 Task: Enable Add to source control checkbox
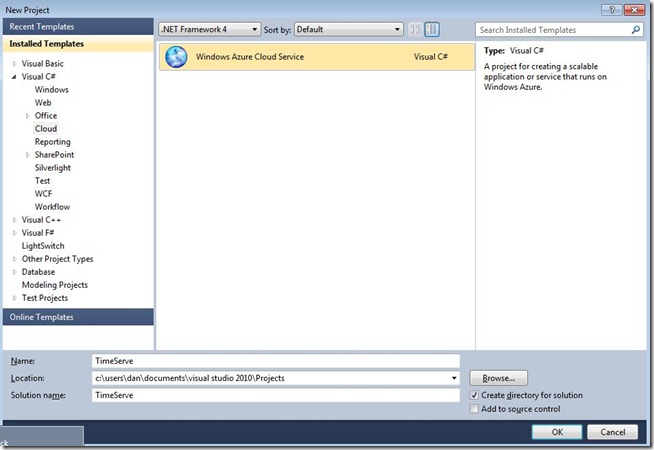pos(474,409)
